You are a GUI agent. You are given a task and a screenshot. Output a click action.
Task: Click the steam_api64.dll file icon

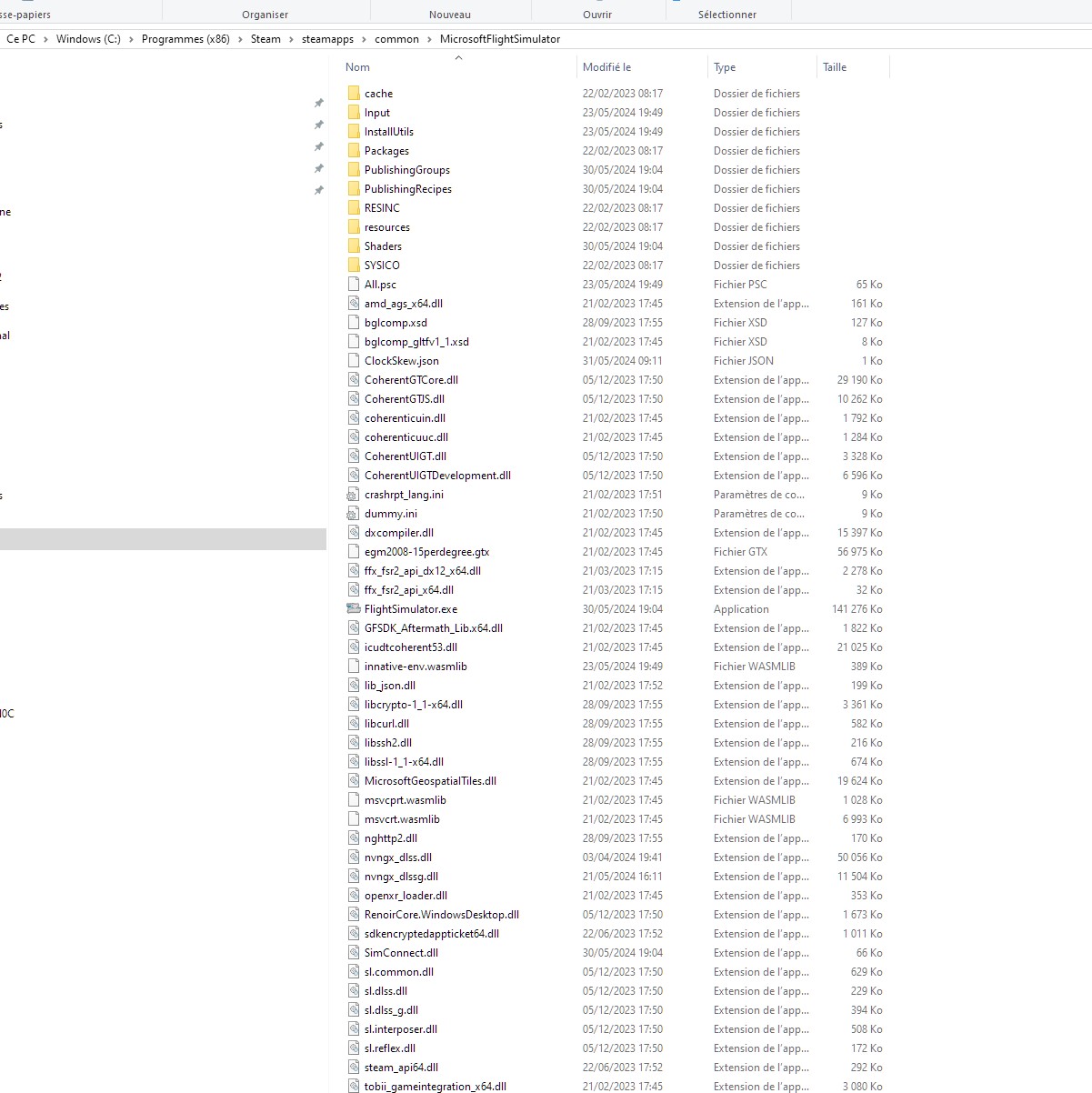tap(354, 1067)
